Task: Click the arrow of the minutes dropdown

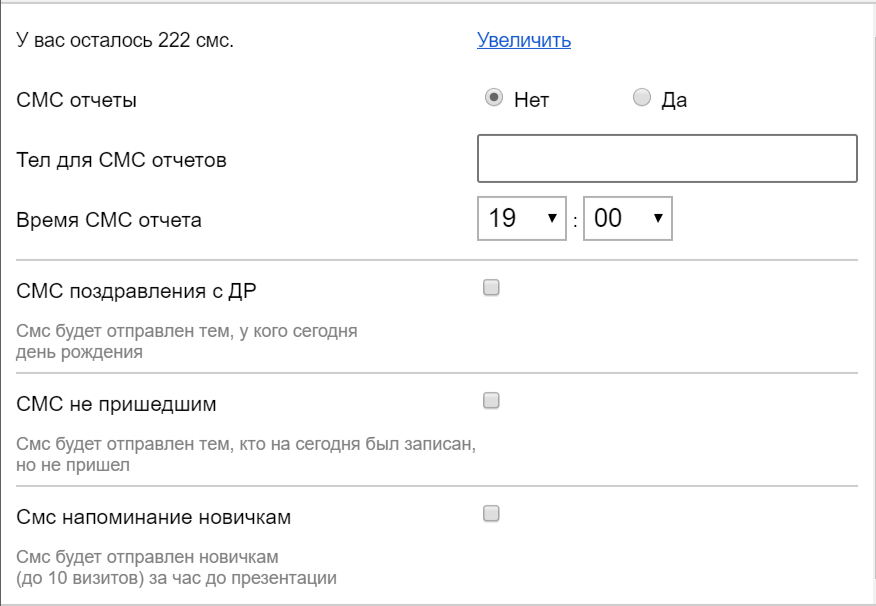Action: click(x=658, y=219)
